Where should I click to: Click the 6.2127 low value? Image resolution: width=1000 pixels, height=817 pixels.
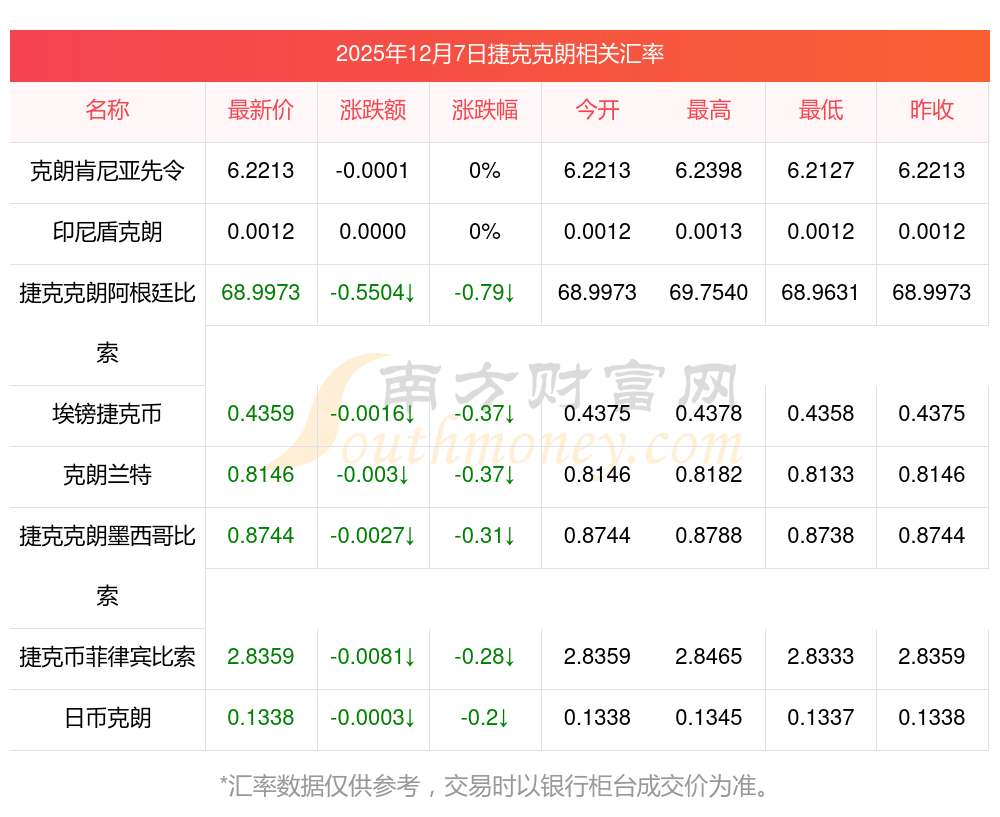[821, 171]
